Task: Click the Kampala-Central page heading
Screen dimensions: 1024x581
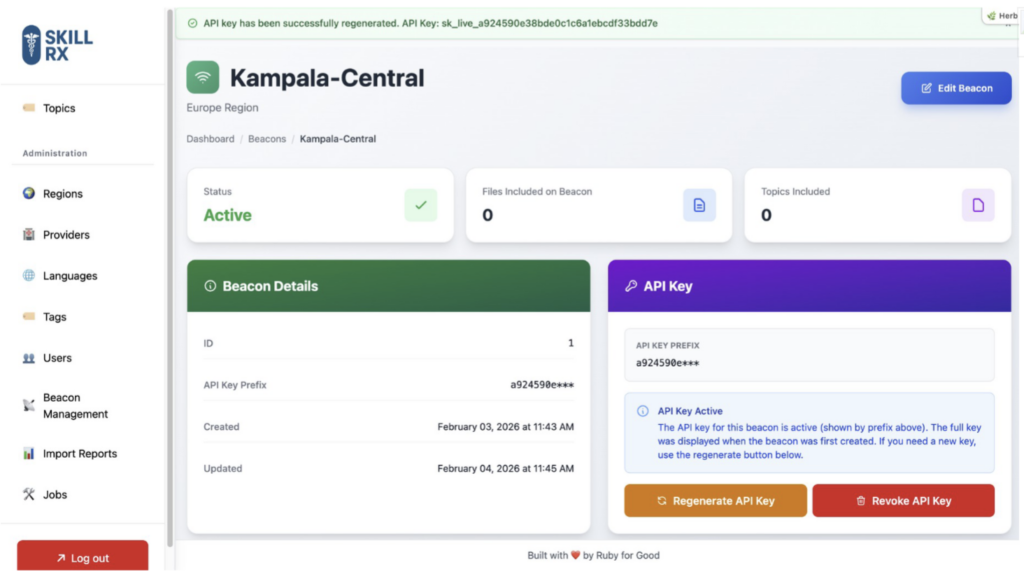Action: point(327,78)
